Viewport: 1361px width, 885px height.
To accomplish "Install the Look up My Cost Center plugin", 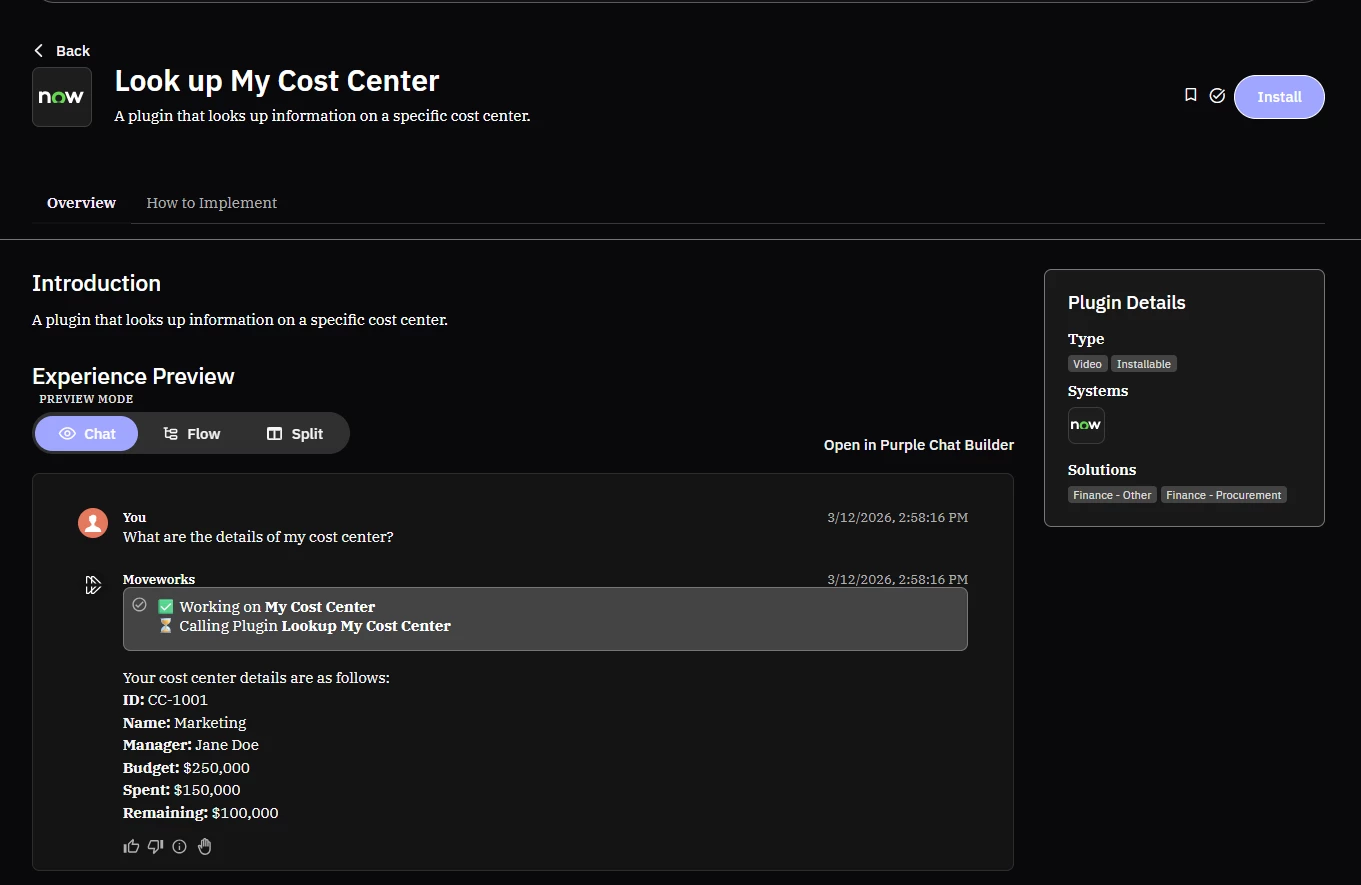I will (1279, 97).
